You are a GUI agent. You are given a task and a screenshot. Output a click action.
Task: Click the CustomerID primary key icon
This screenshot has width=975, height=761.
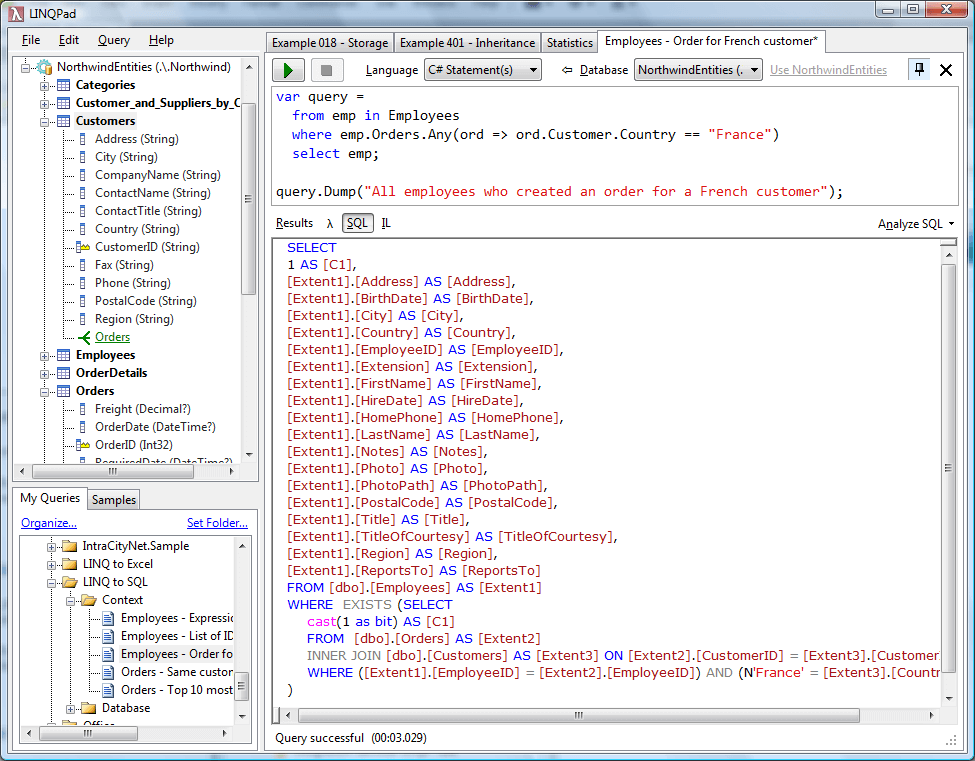(x=83, y=247)
